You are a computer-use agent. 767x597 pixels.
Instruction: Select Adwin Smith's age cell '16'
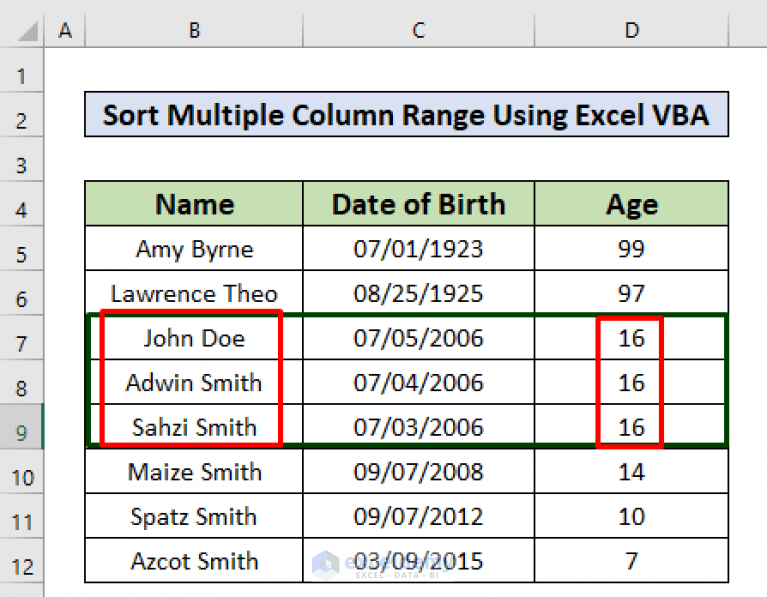pos(632,382)
